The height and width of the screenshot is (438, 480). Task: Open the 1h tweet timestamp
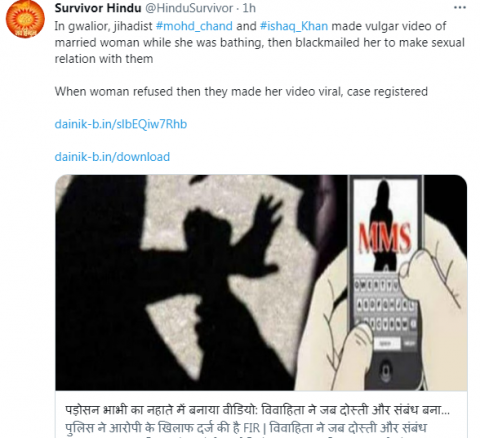pyautogui.click(x=249, y=8)
